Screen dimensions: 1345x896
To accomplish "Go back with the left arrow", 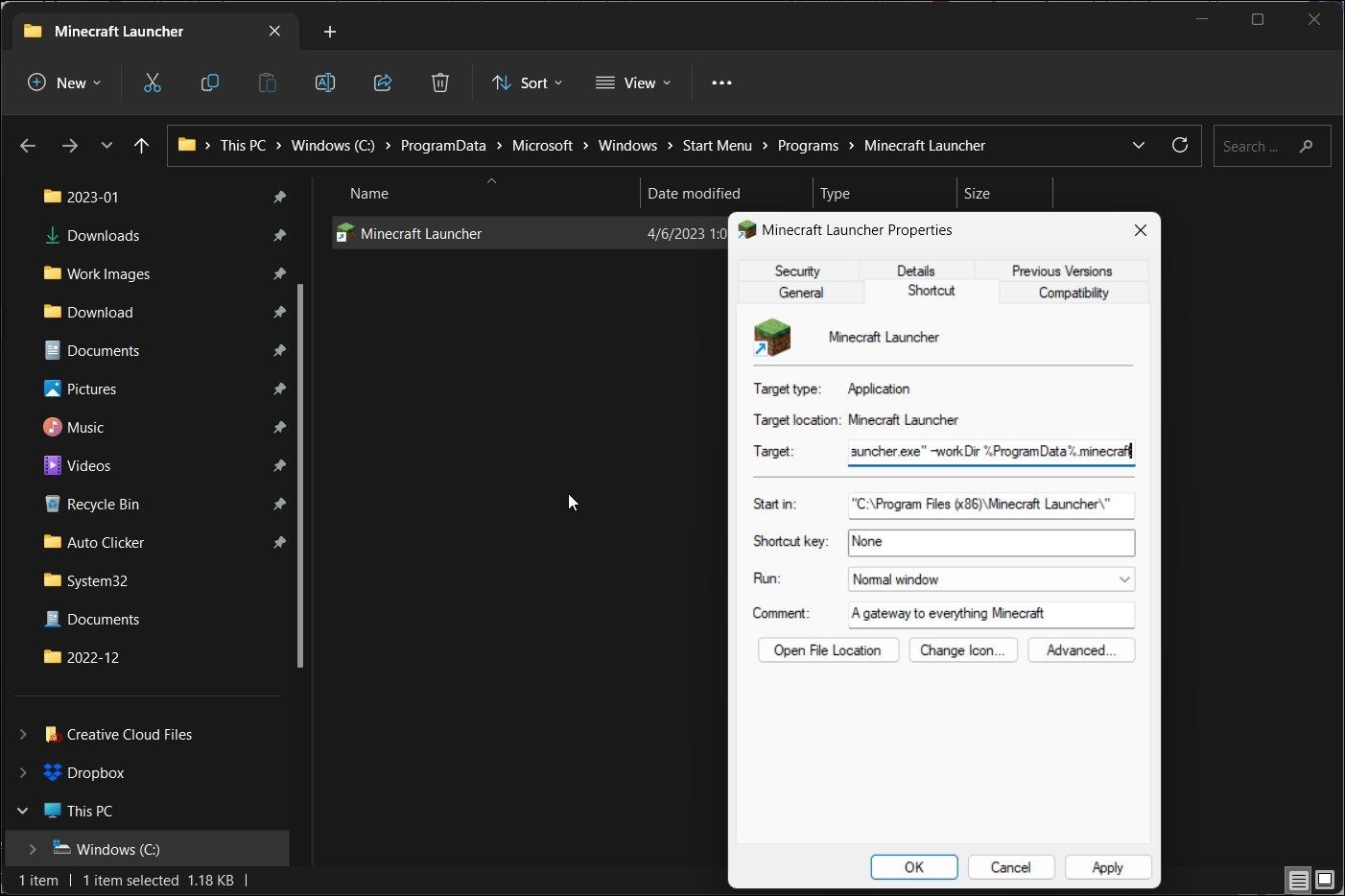I will pyautogui.click(x=28, y=146).
